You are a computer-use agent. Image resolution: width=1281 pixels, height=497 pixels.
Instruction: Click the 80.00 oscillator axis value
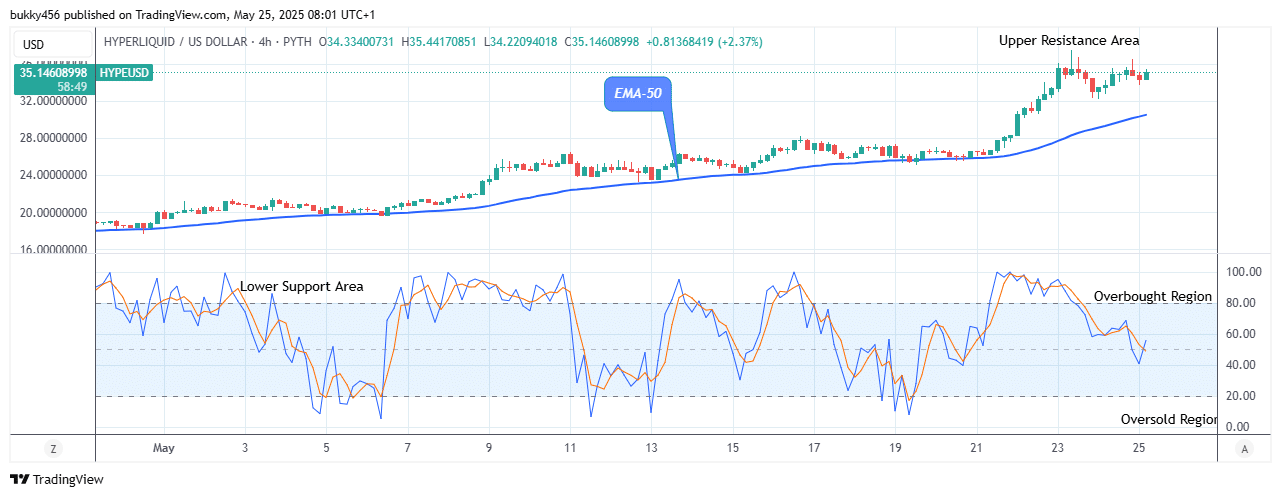tap(1243, 303)
